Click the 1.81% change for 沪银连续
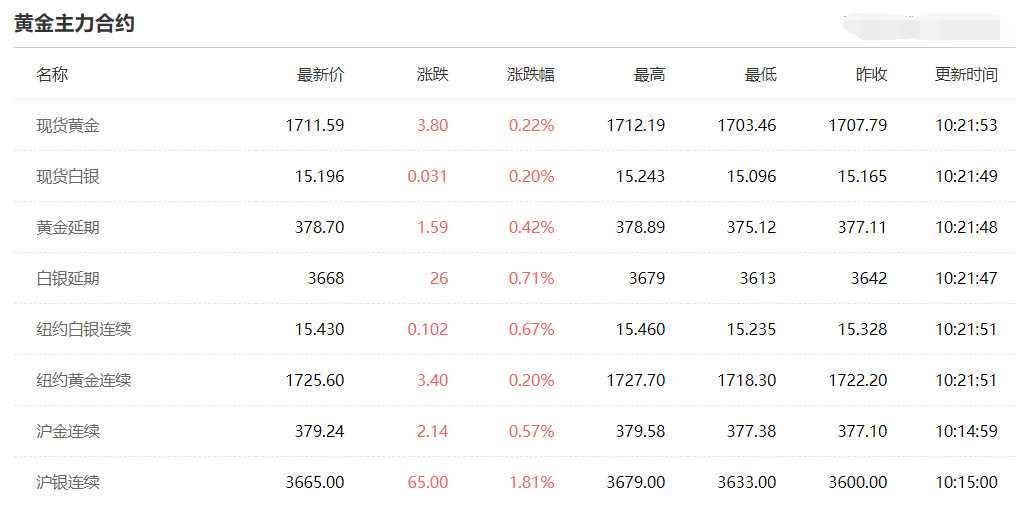The image size is (1016, 509). point(531,482)
